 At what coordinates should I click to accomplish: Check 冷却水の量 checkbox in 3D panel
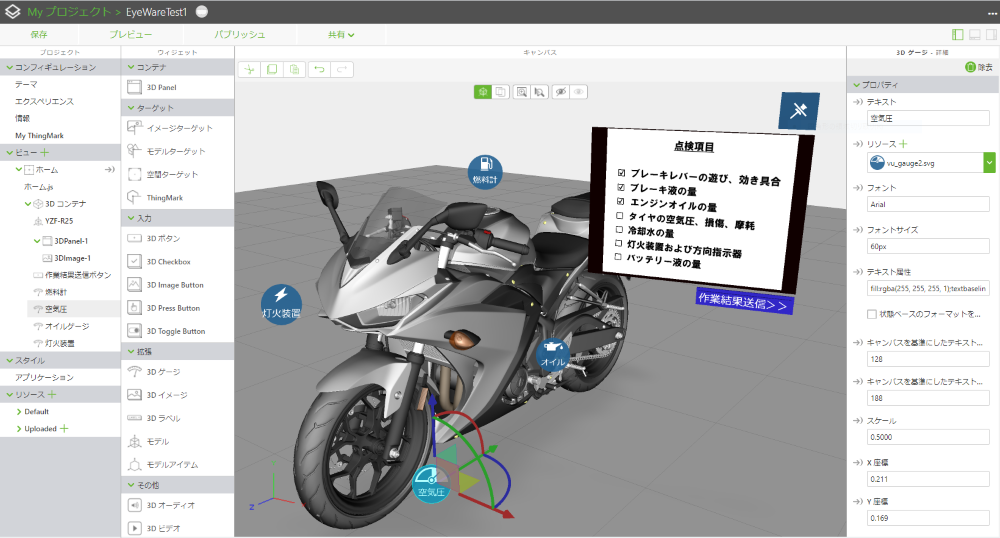pos(619,229)
